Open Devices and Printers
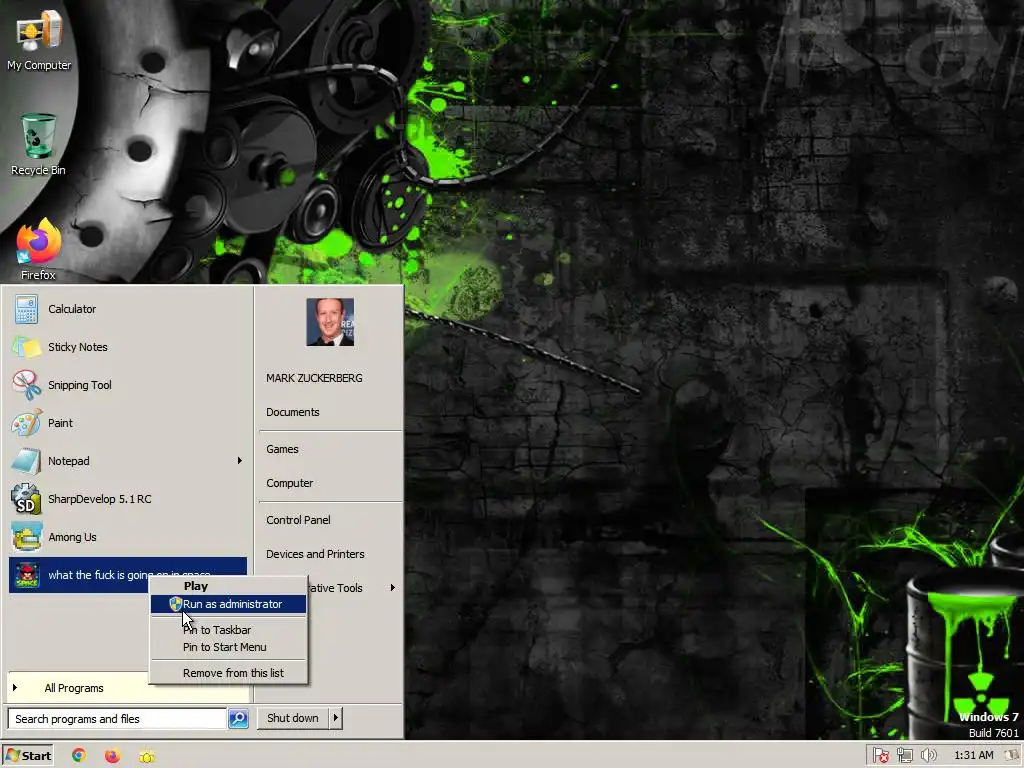Viewport: 1024px width, 768px height. [x=315, y=554]
